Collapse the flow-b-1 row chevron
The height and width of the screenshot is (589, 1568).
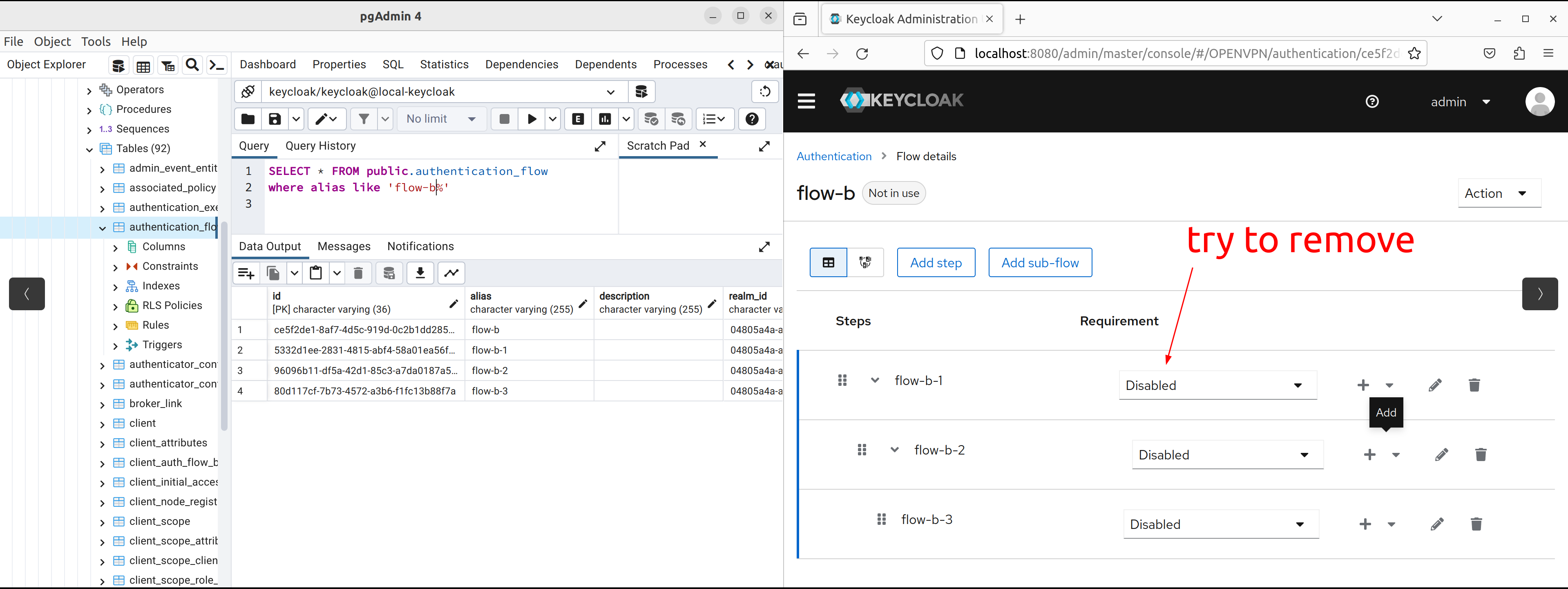click(x=875, y=379)
